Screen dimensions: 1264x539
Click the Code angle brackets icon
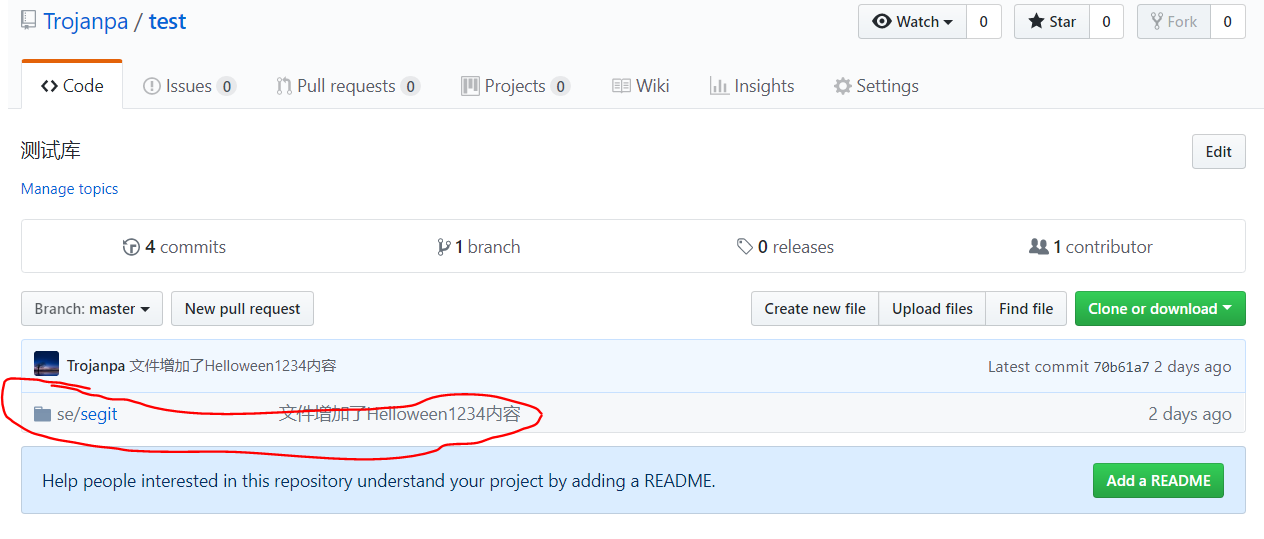pos(49,86)
